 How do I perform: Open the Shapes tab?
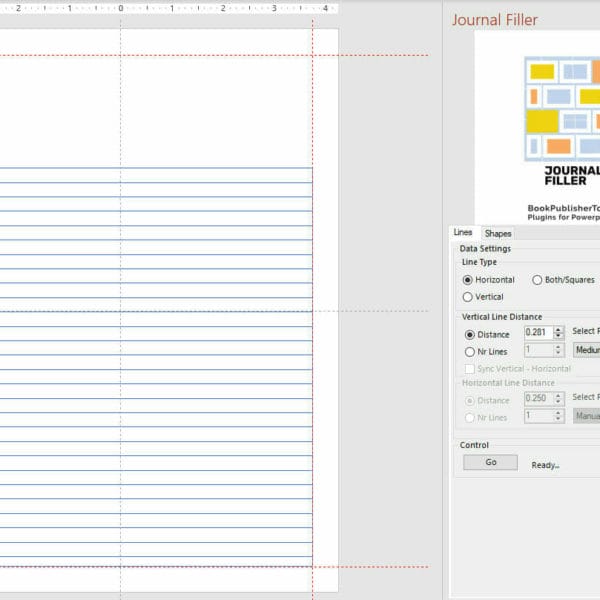(x=497, y=233)
